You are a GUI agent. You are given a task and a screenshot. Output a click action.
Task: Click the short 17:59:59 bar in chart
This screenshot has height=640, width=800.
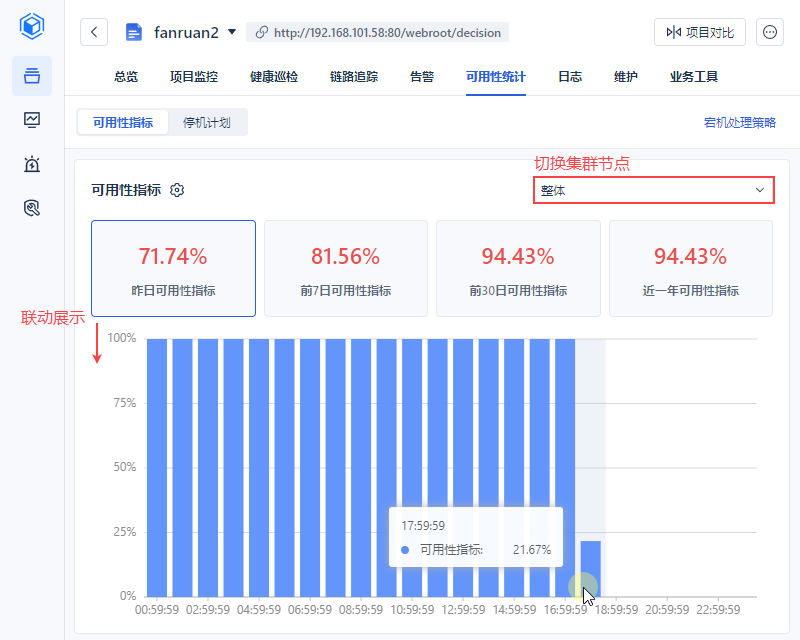pos(591,569)
